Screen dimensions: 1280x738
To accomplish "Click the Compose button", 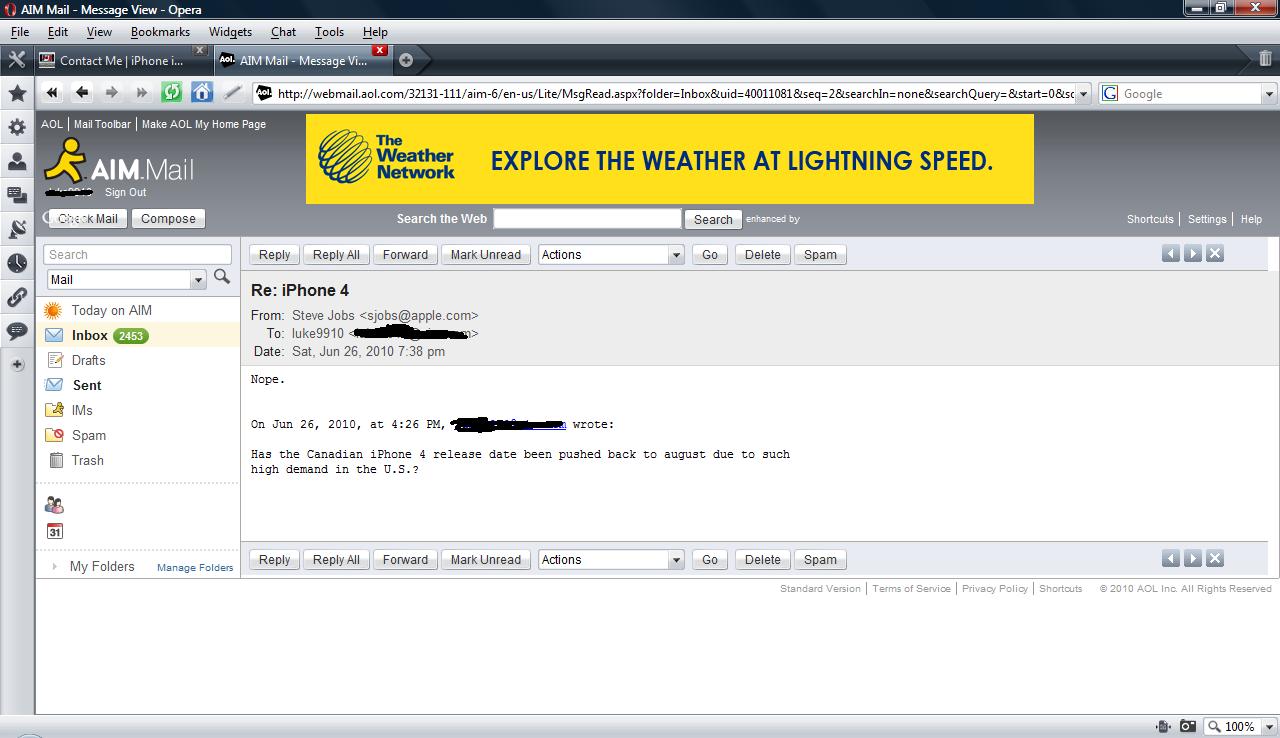I will (168, 219).
